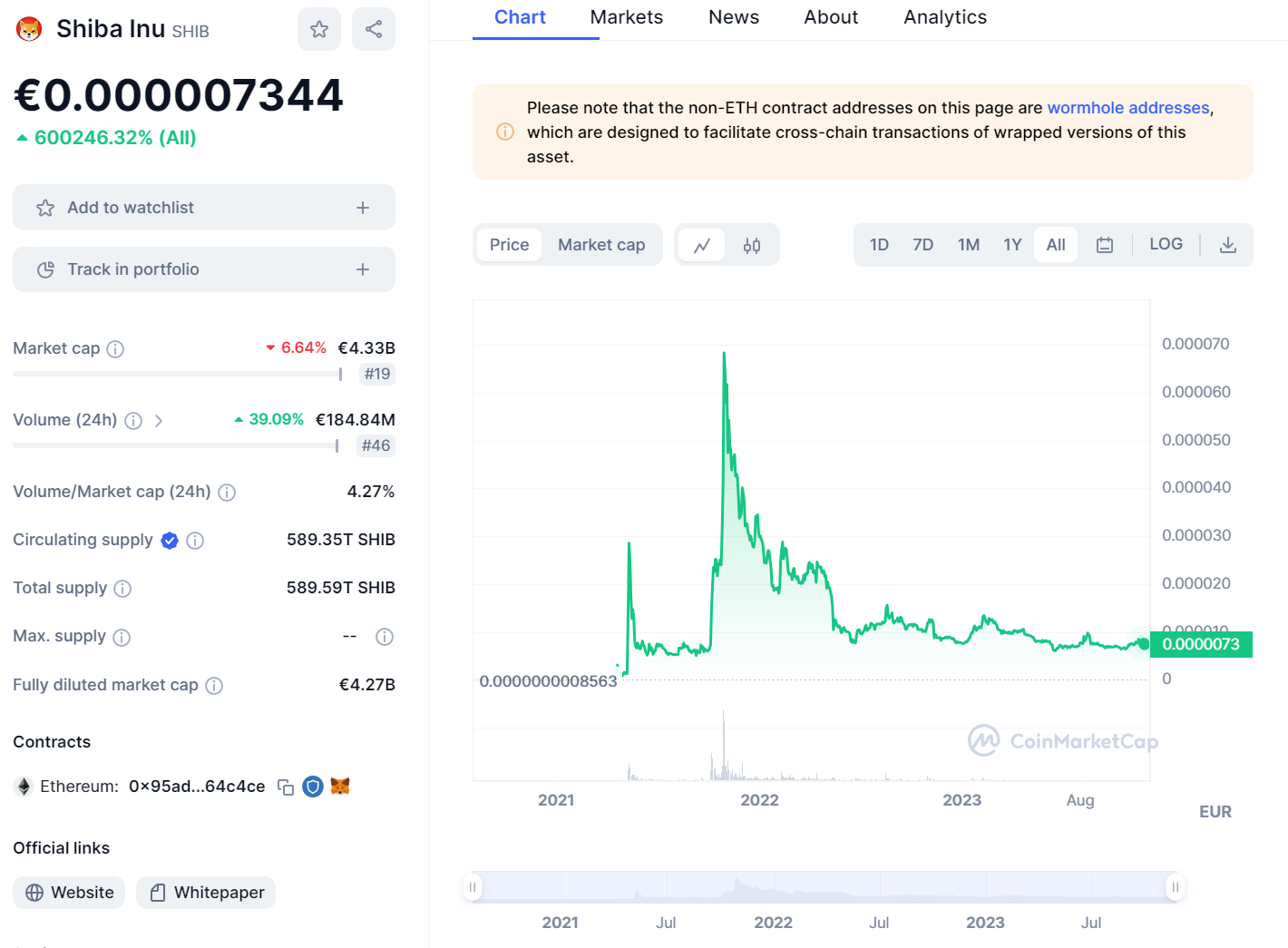Switch chart to Market cap view
Image resolution: width=1288 pixels, height=948 pixels.
point(600,245)
